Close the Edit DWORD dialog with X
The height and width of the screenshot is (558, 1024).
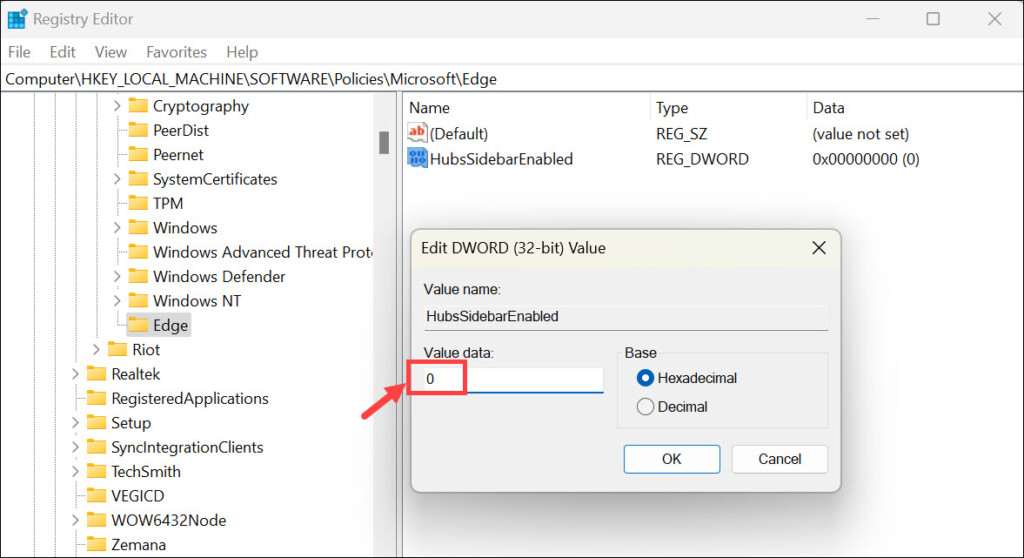(818, 247)
